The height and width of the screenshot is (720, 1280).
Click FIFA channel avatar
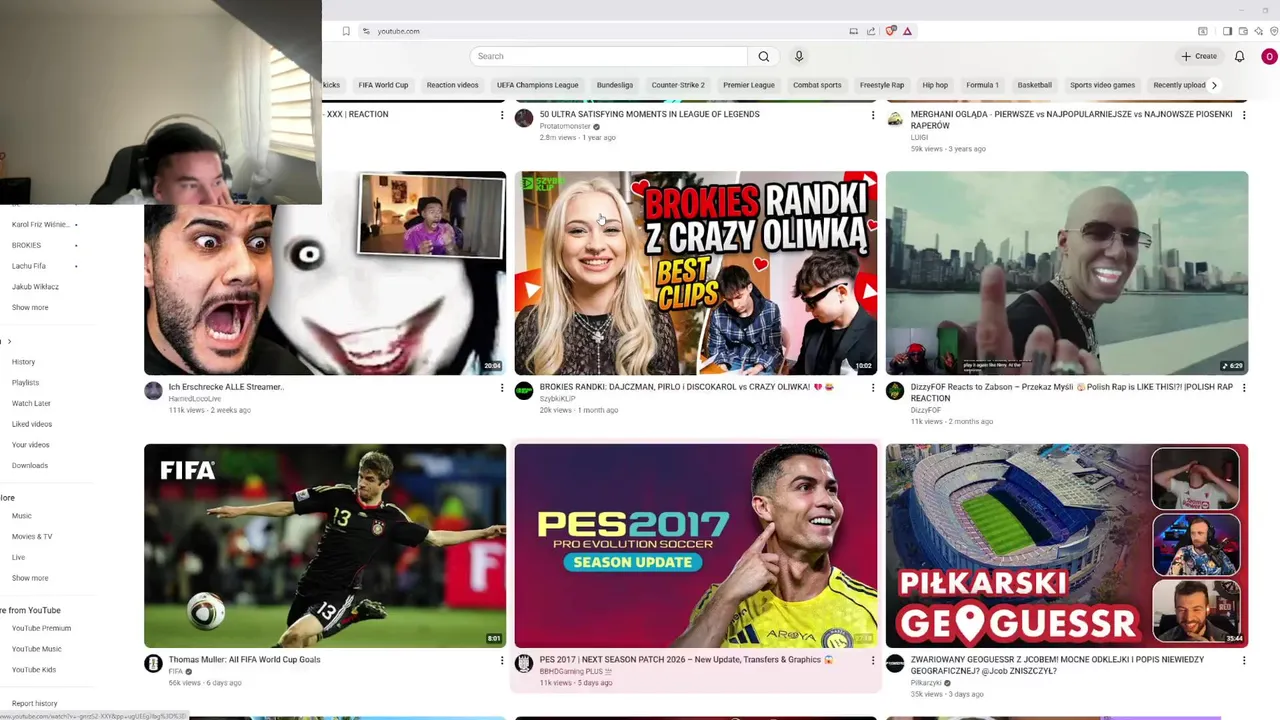[153, 664]
